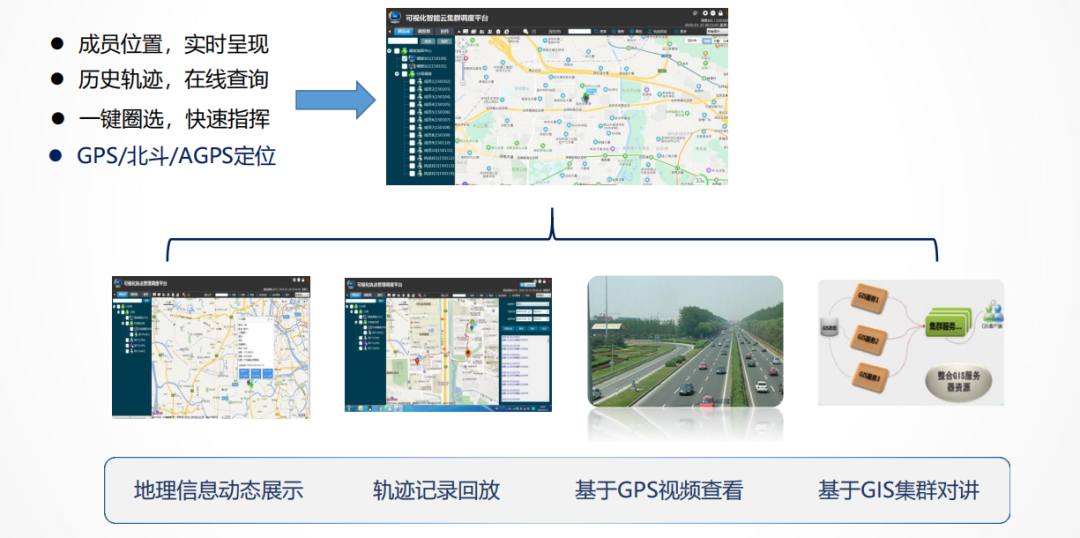This screenshot has height=538, width=1080.
Task: Switch to the middle sidebar tab in top window
Action: pos(424,32)
